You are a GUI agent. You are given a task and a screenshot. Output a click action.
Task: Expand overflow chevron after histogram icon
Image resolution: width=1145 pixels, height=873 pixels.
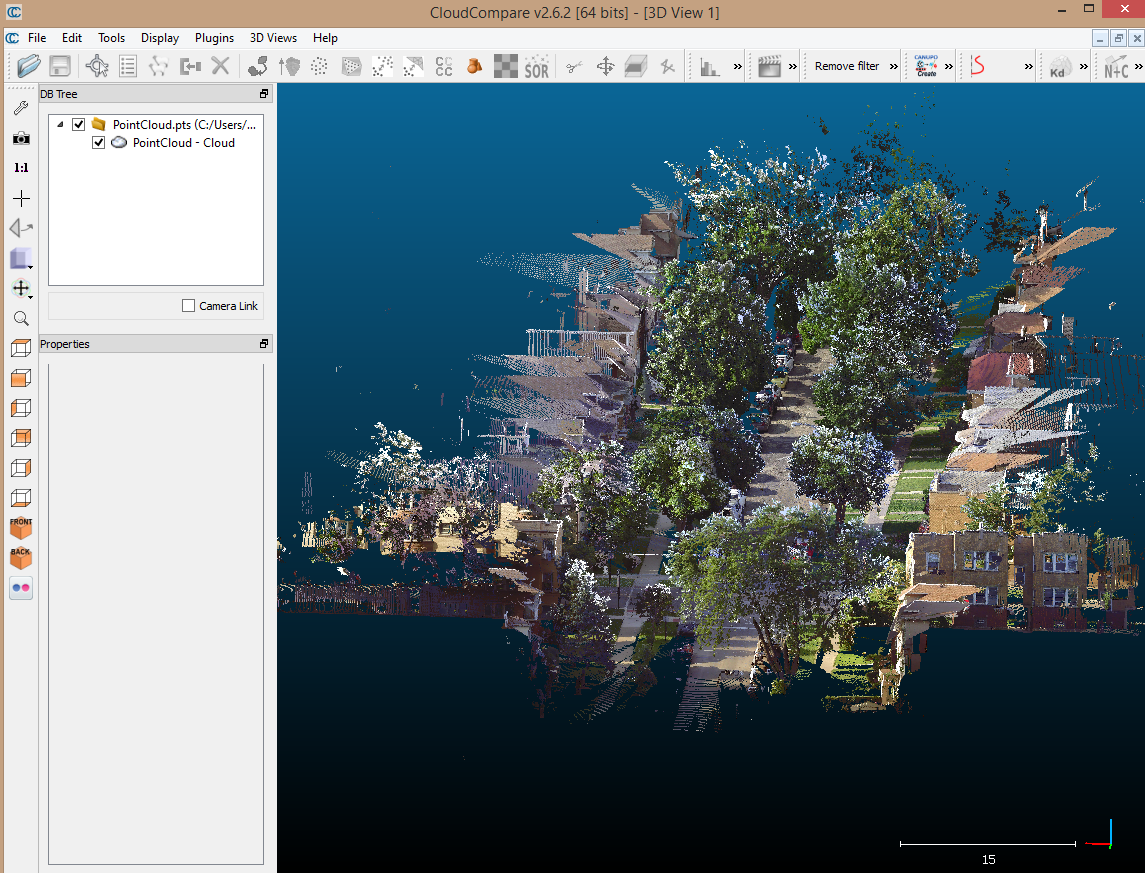click(738, 66)
